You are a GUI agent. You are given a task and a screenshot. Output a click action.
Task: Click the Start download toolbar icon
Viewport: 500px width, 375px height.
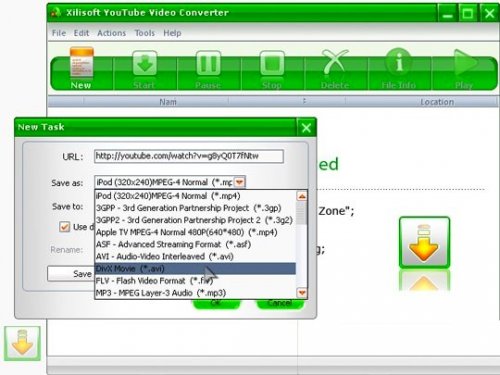[145, 63]
